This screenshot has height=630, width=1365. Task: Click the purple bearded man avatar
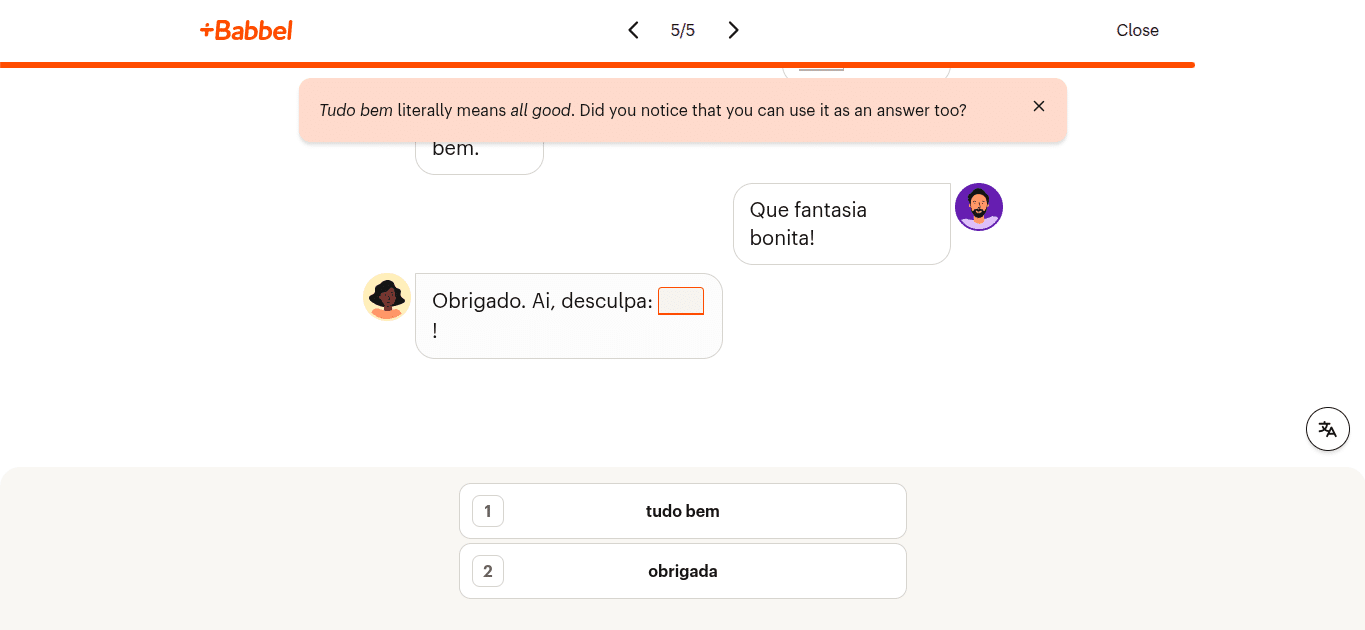[x=979, y=206]
